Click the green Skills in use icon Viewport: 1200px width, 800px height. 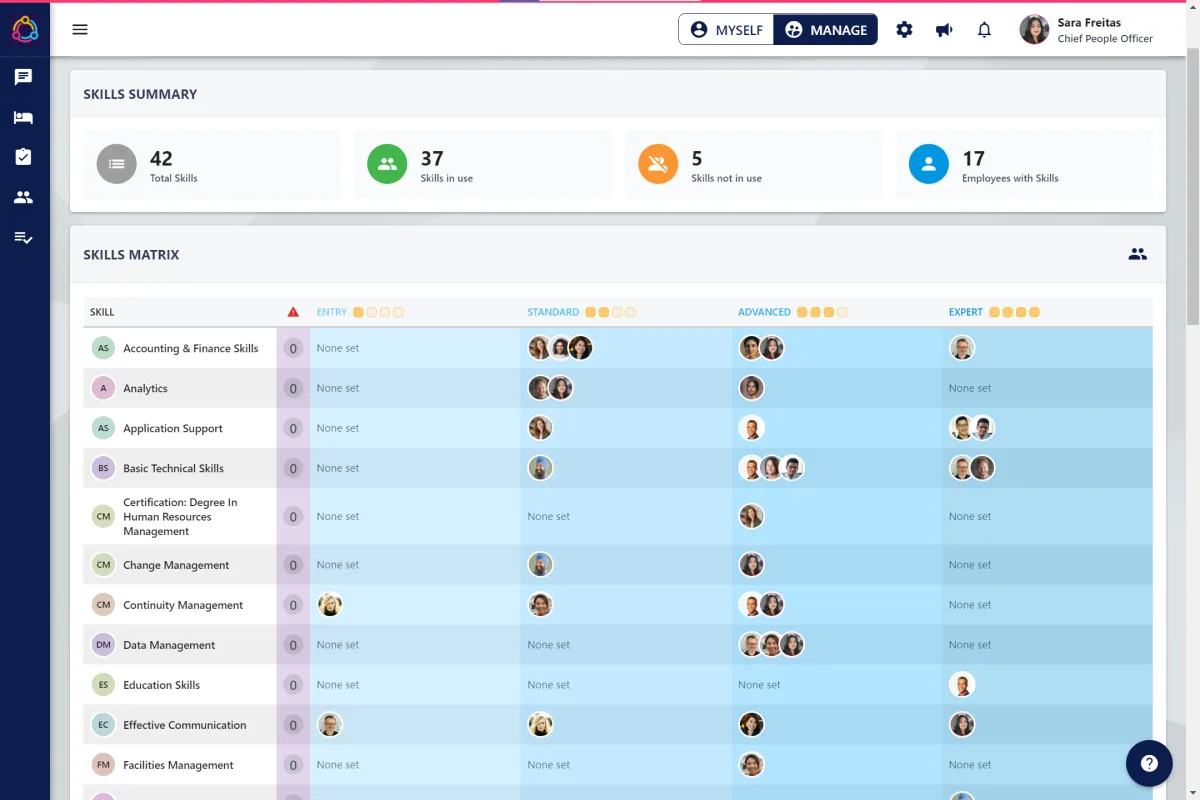[387, 164]
